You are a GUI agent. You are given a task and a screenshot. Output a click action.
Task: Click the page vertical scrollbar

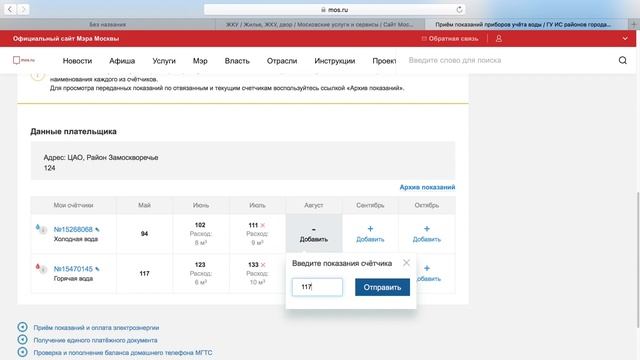(638, 260)
